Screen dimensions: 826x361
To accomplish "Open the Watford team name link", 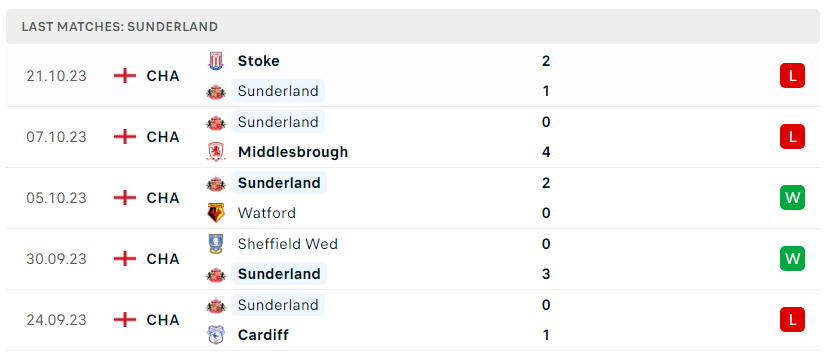I will [267, 213].
